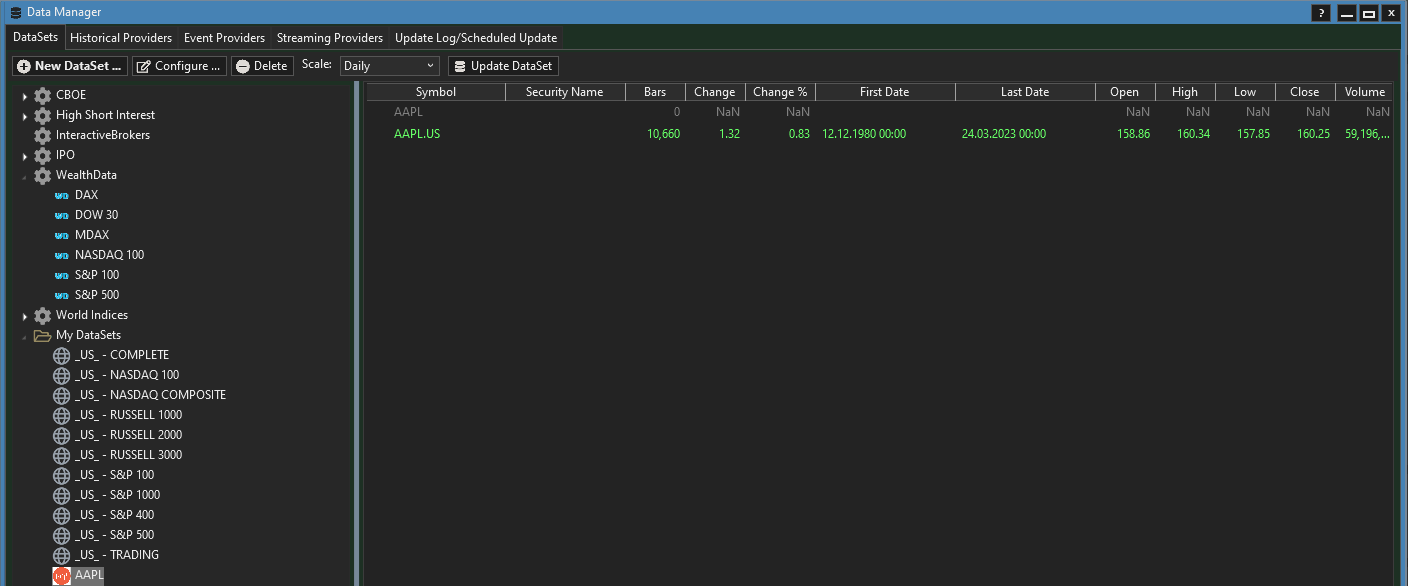1408x586 pixels.
Task: Sort by the Volume column header
Action: click(1364, 92)
